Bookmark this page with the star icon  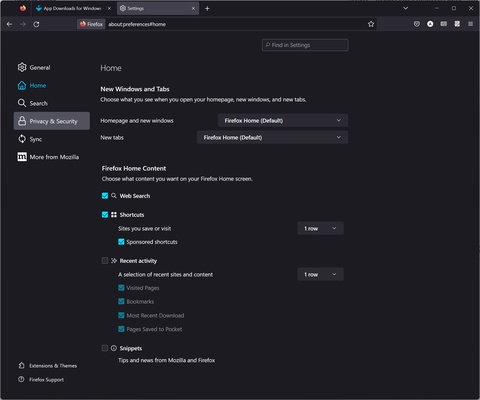[371, 24]
